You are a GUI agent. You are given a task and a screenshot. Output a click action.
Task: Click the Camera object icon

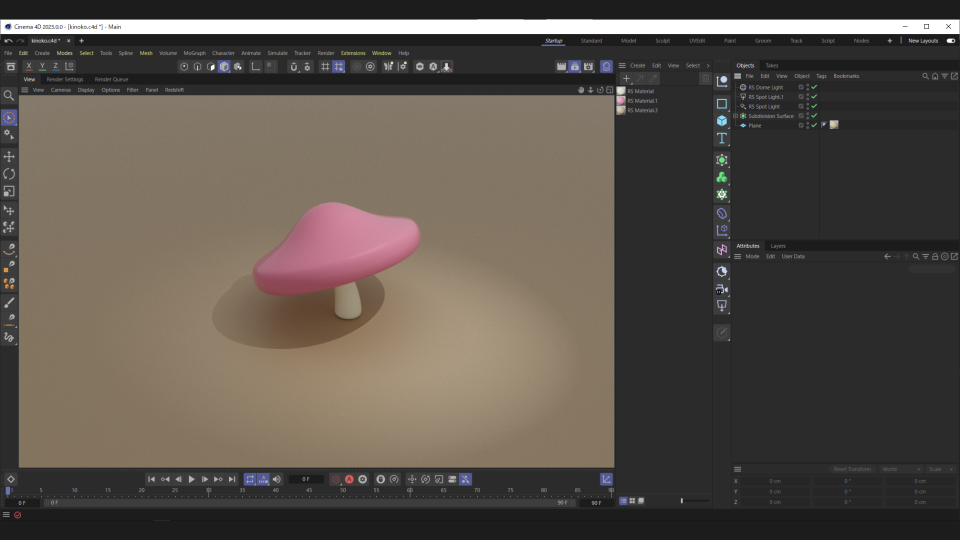(x=722, y=289)
